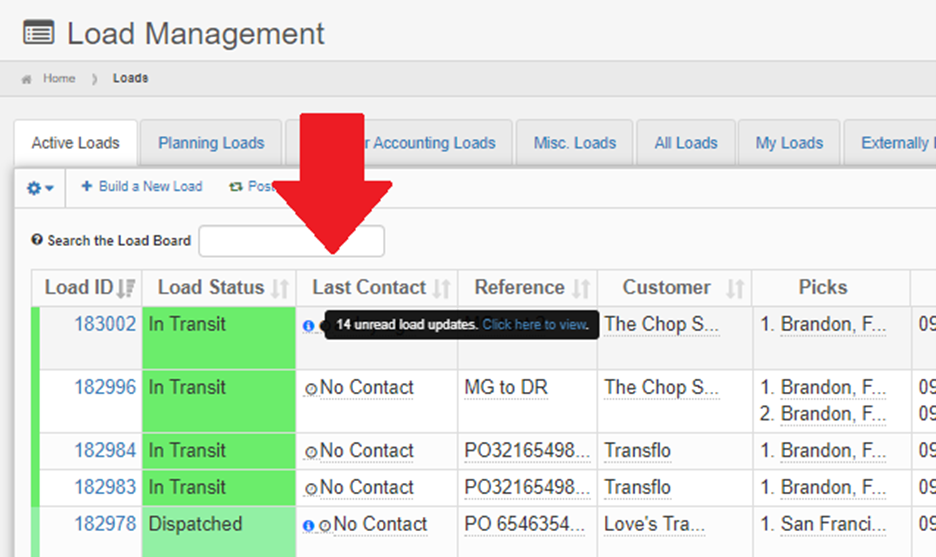Click the Search the Load Board help icon
Image resolution: width=936 pixels, height=557 pixels.
37,240
